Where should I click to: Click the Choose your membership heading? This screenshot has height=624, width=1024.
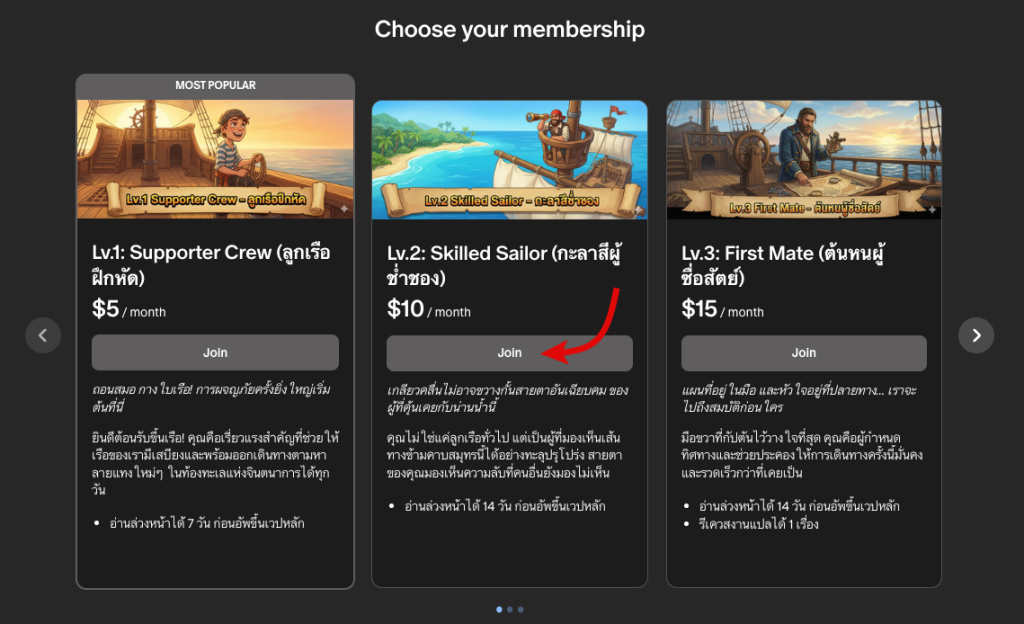pos(510,30)
